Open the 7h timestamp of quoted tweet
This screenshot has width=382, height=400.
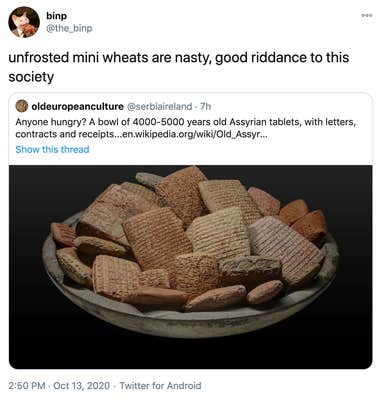[x=206, y=106]
